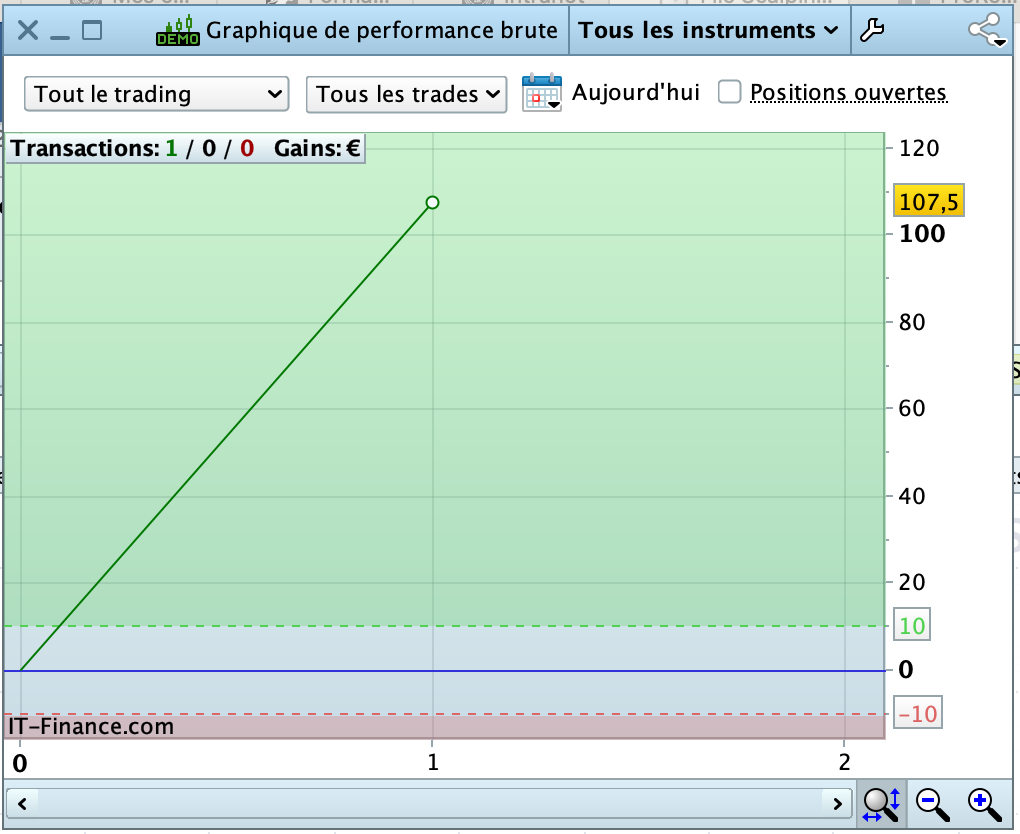Open the Tous les trades dropdown
The height and width of the screenshot is (834, 1020).
coord(407,94)
